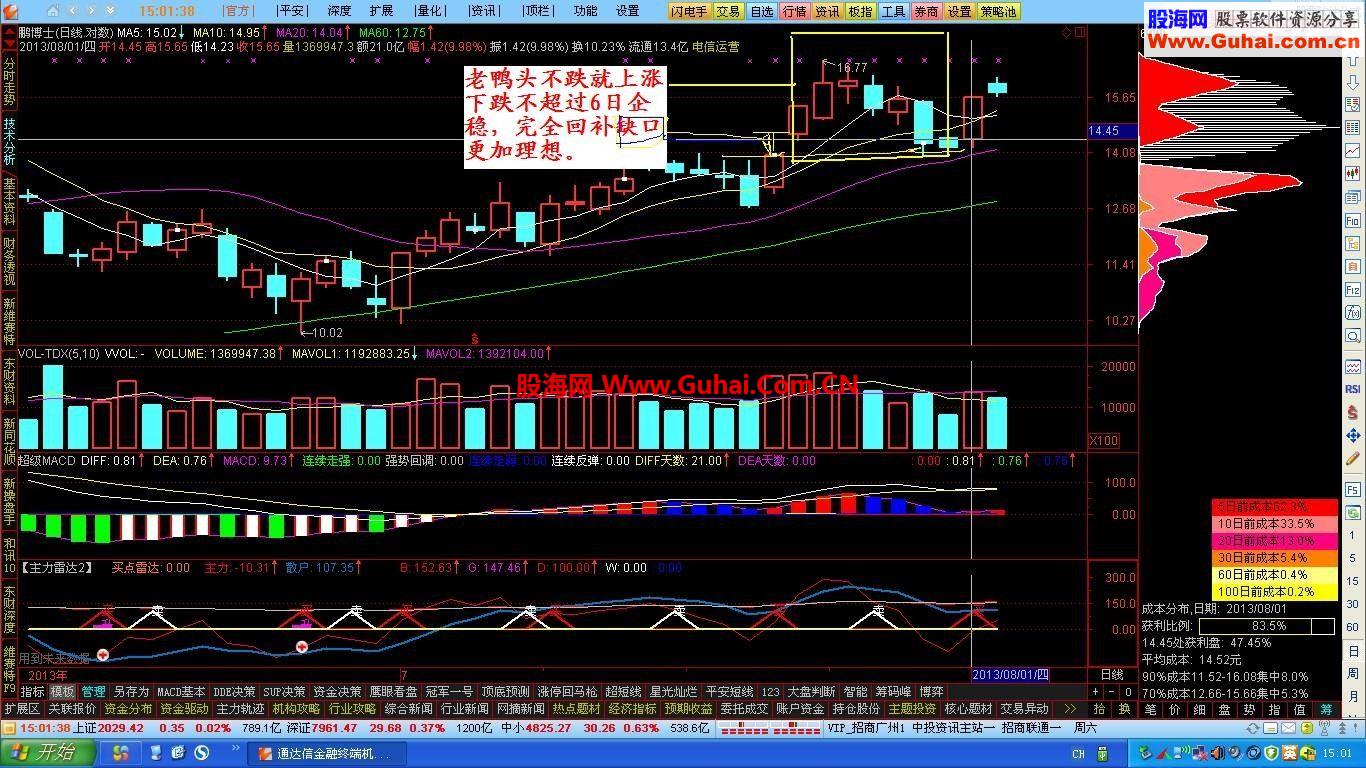Screen dimensions: 1366x768
Task: Click the 2013/08/01 date marker on timeline
Action: pos(1011,675)
